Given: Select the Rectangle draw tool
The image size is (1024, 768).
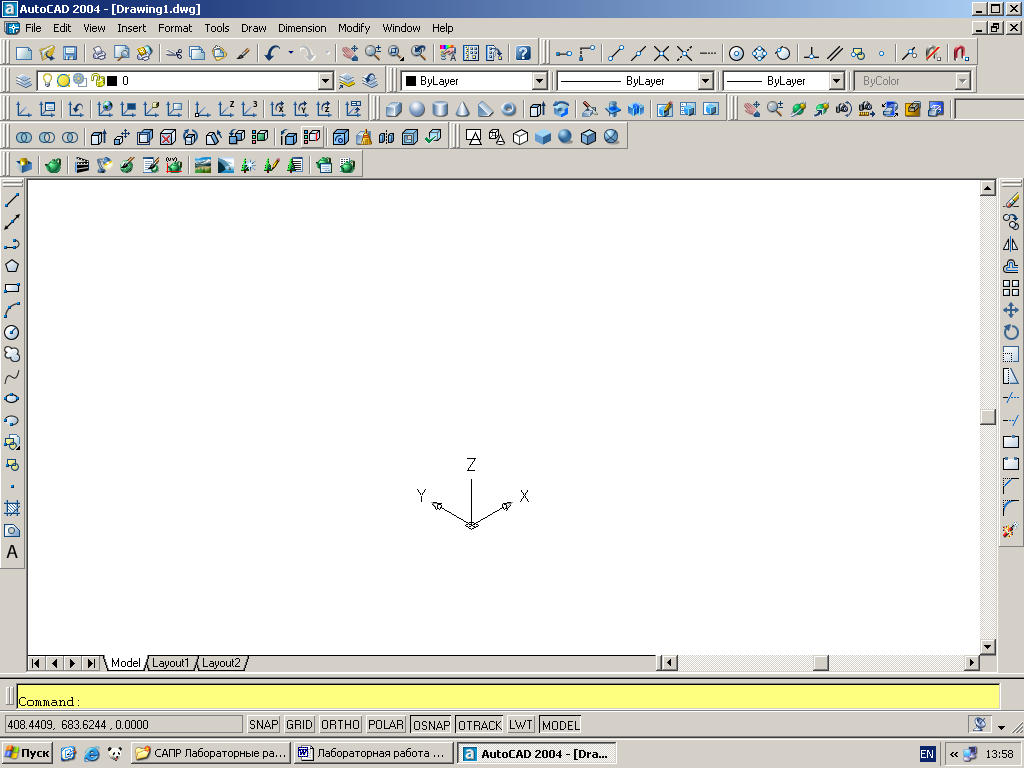Looking at the screenshot, I should click(12, 288).
